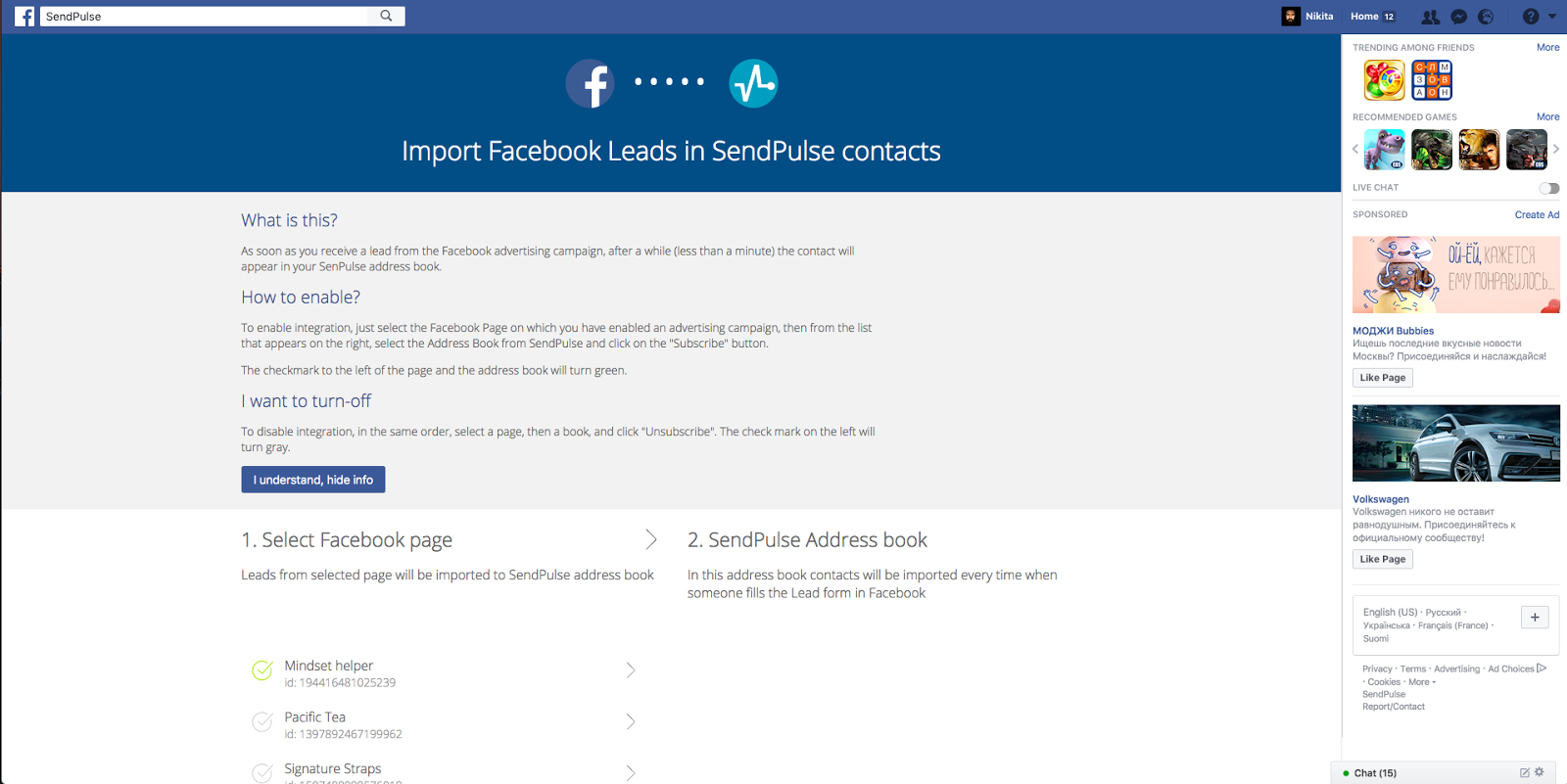Click the Facebook logo in top bar
1567x784 pixels.
pyautogui.click(x=24, y=17)
